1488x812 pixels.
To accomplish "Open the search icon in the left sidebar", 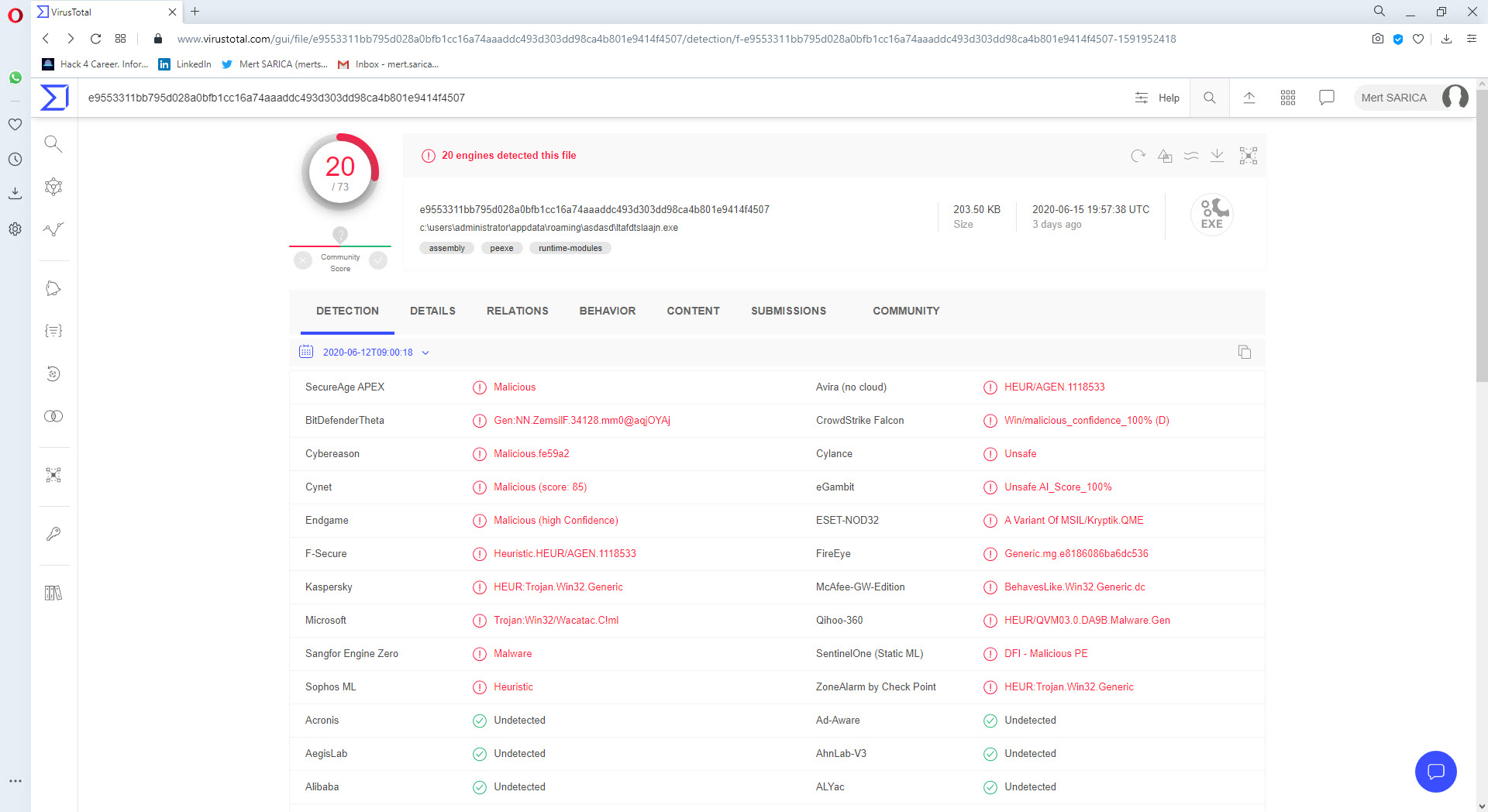I will point(53,143).
